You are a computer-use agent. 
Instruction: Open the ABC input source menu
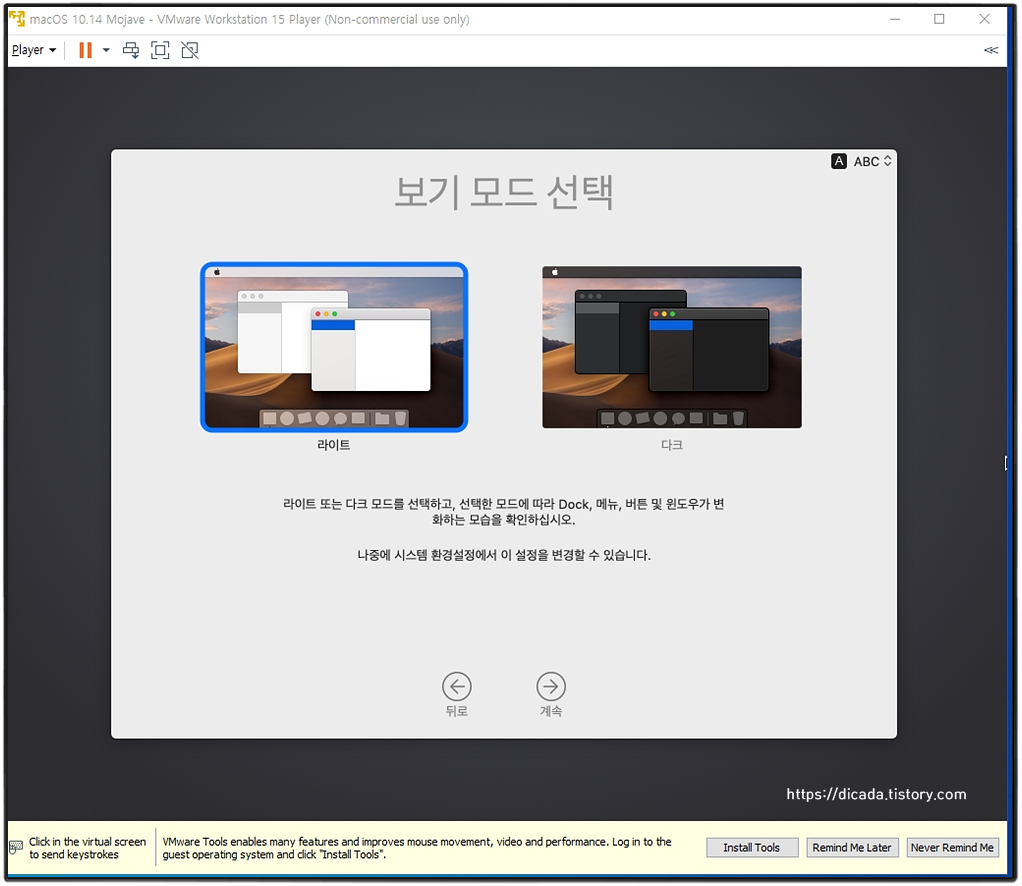861,161
